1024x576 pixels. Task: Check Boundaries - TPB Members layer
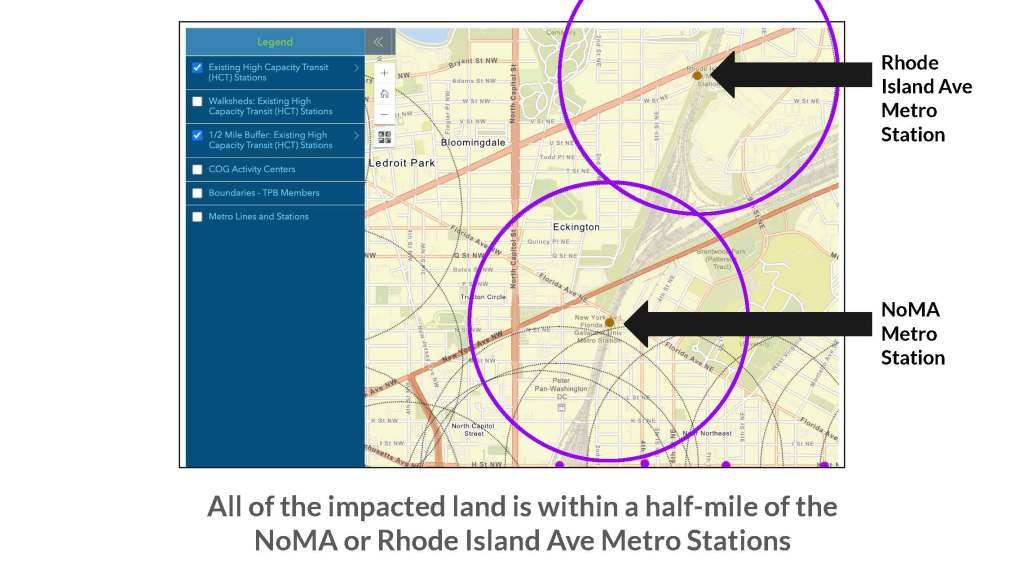(198, 193)
